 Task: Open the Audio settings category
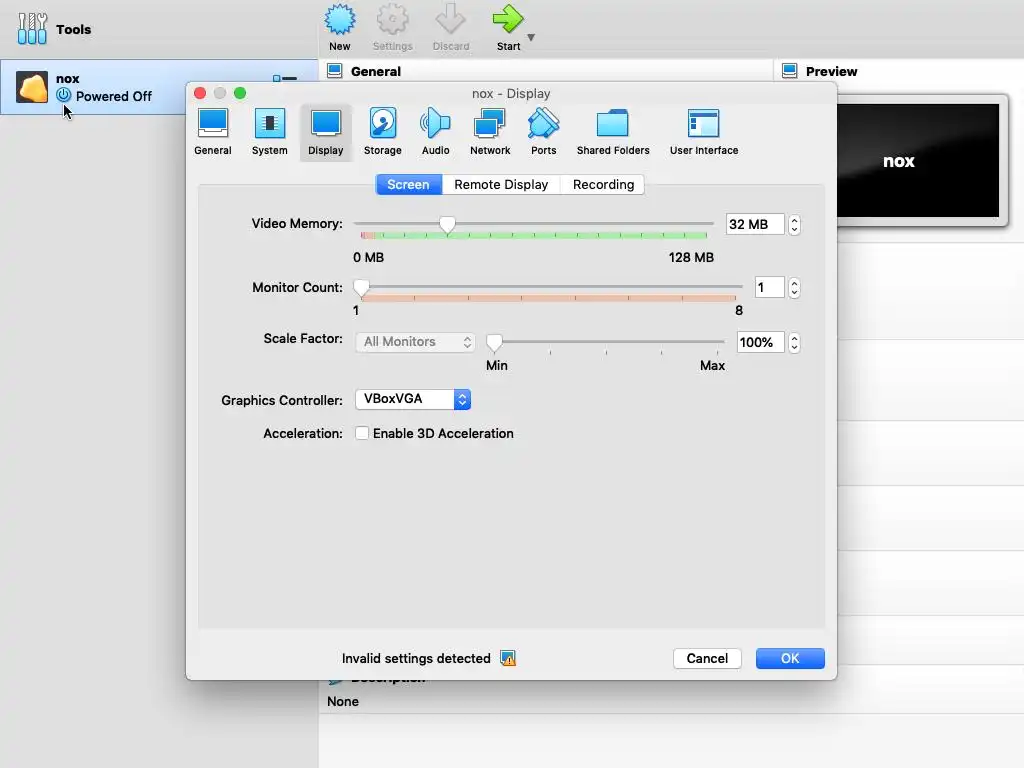click(x=435, y=131)
